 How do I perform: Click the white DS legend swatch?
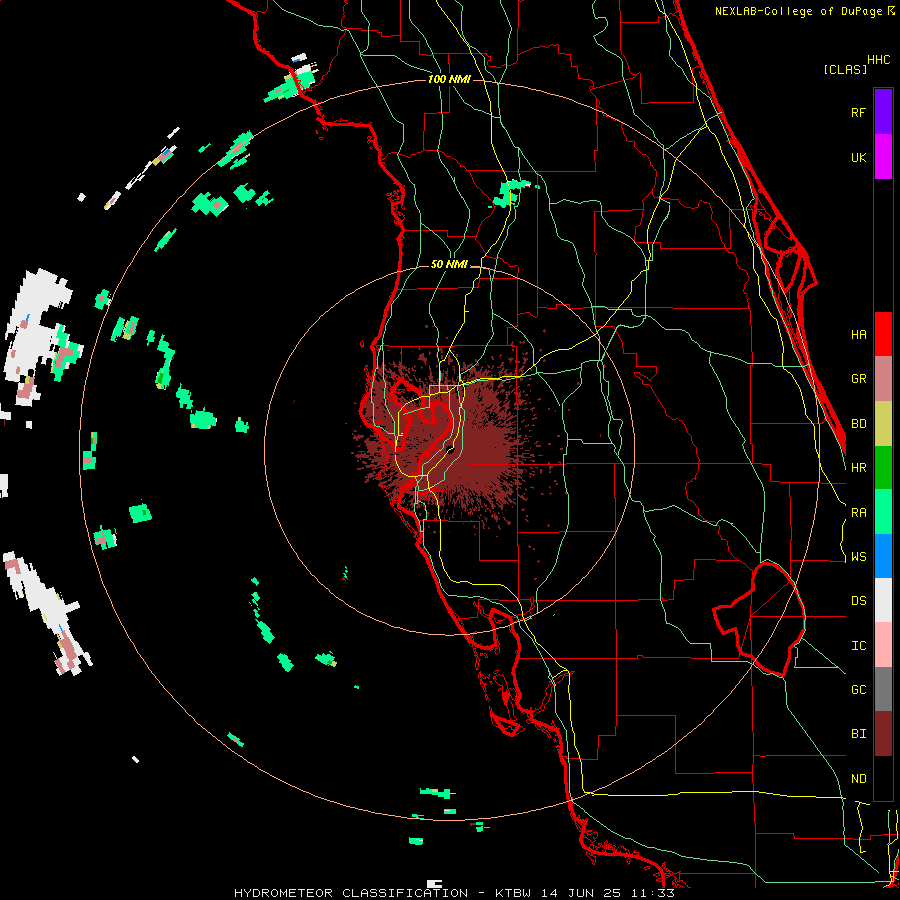click(883, 600)
